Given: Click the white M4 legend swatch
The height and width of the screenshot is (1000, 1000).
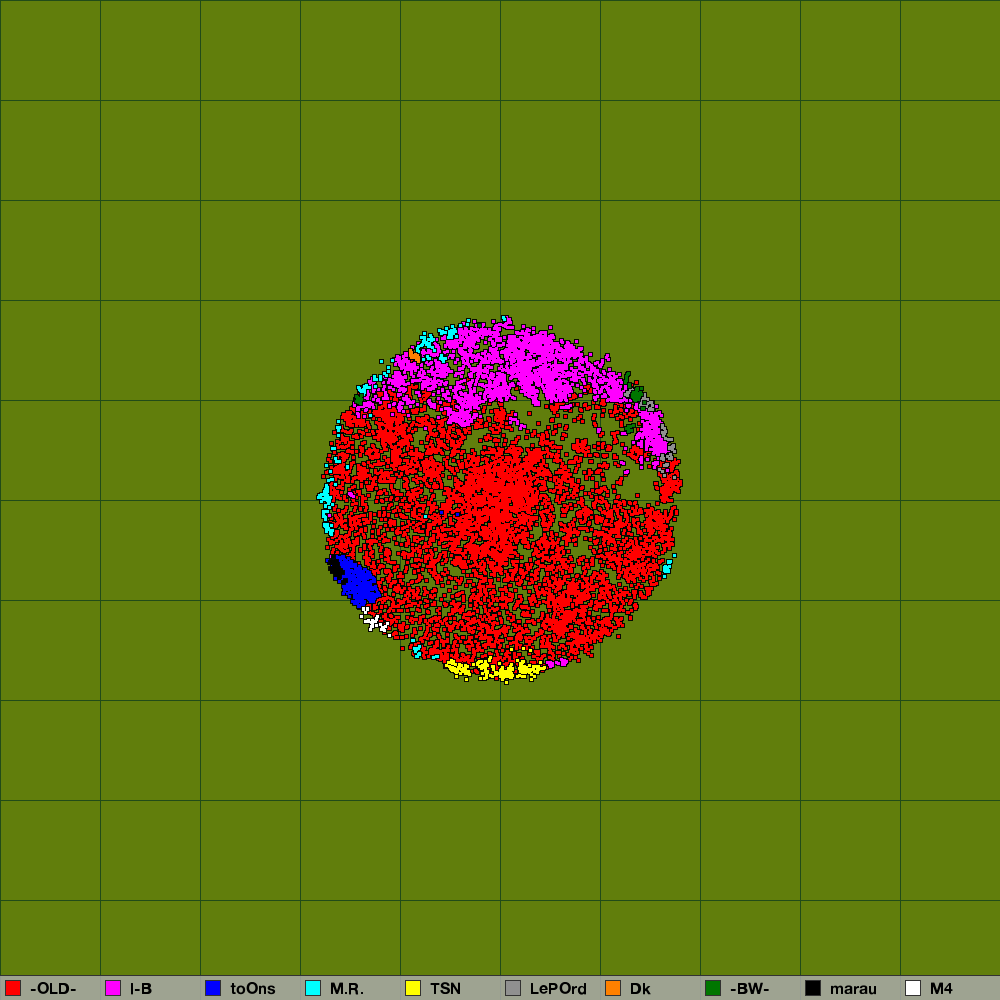Looking at the screenshot, I should (x=913, y=988).
